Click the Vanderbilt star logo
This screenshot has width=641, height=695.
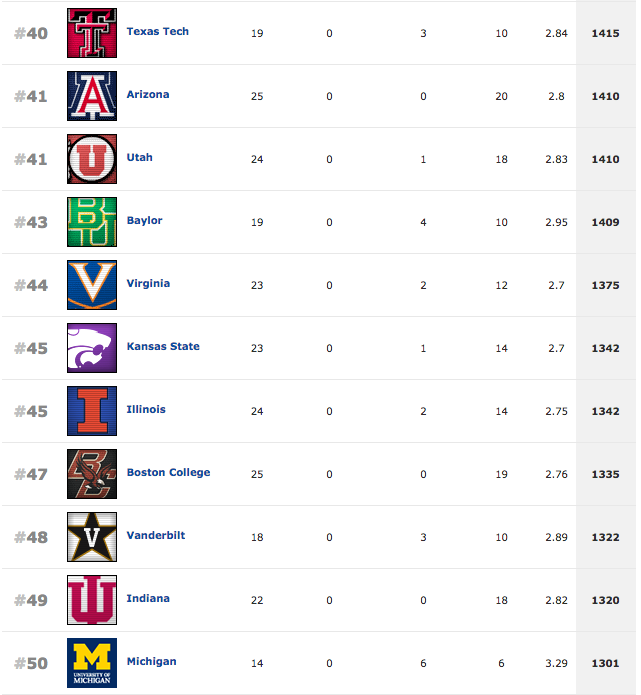92,537
